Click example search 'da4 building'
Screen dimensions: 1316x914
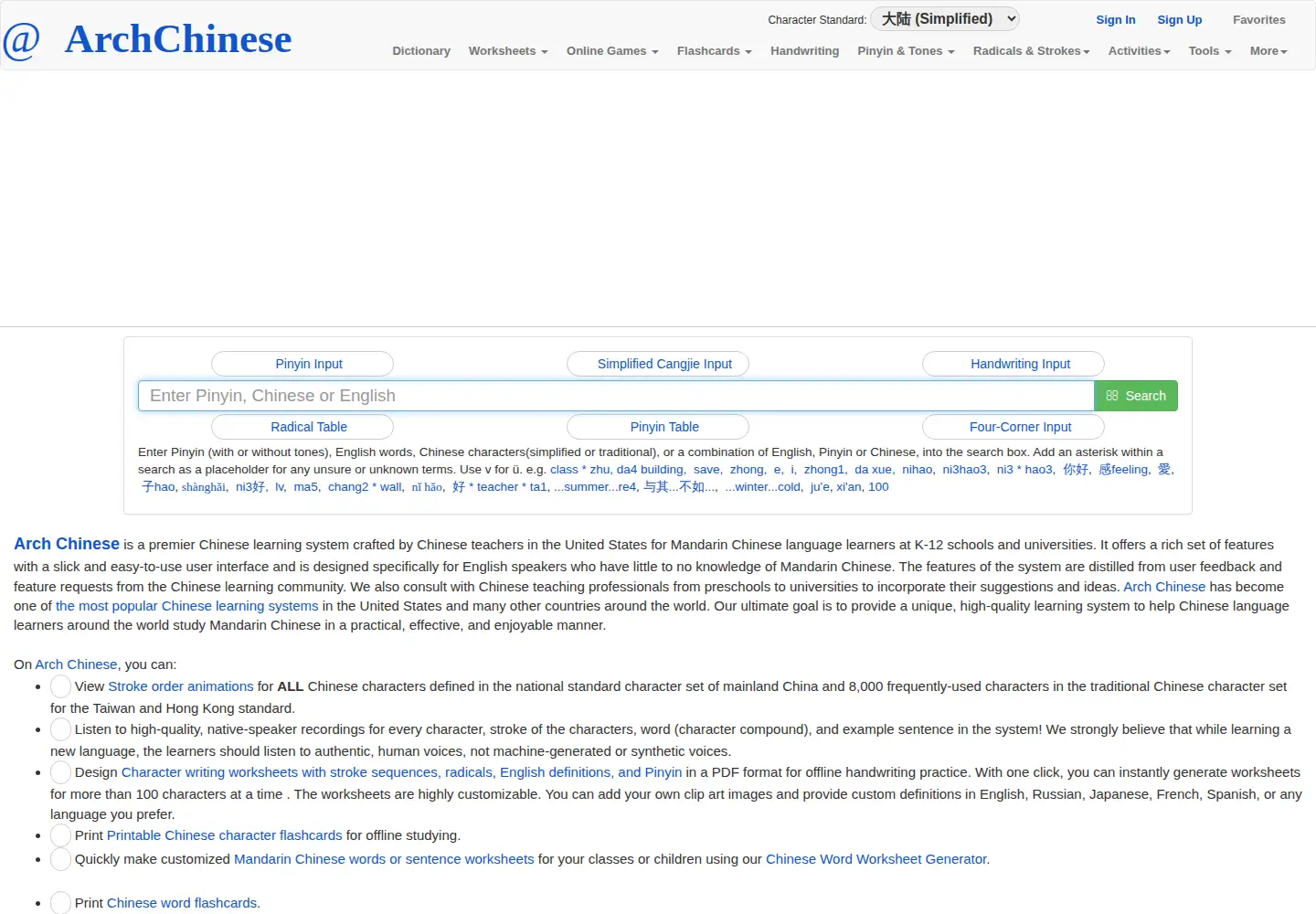click(650, 470)
